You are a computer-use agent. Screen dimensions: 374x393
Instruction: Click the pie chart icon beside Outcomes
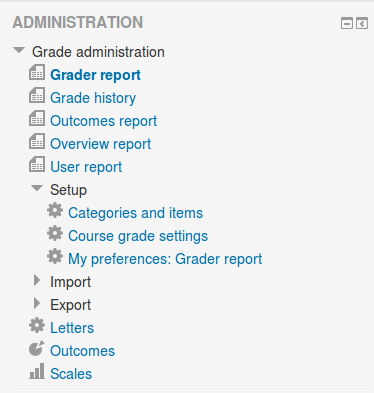37,348
